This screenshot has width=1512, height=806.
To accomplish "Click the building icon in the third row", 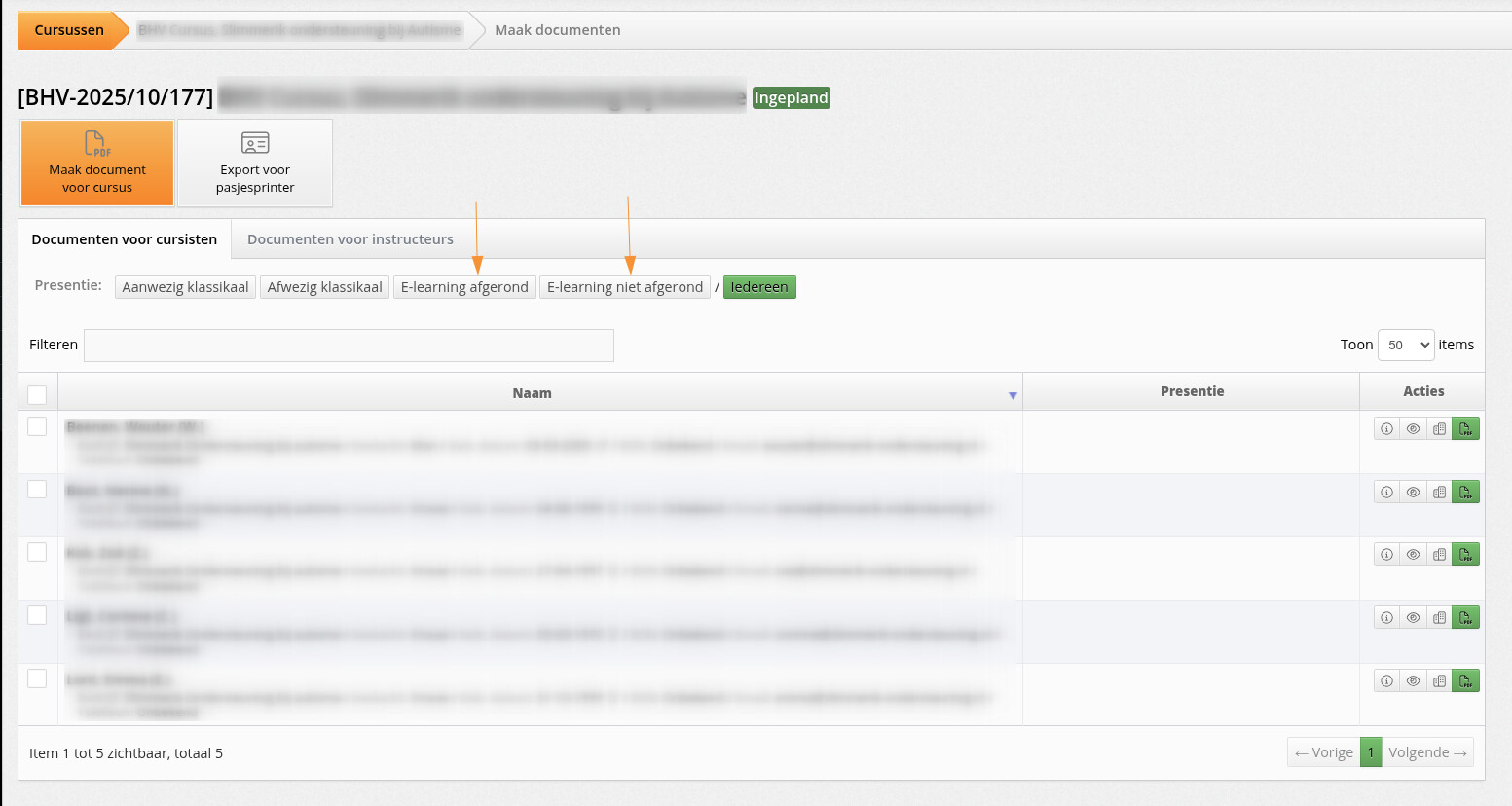I will pyautogui.click(x=1439, y=555).
